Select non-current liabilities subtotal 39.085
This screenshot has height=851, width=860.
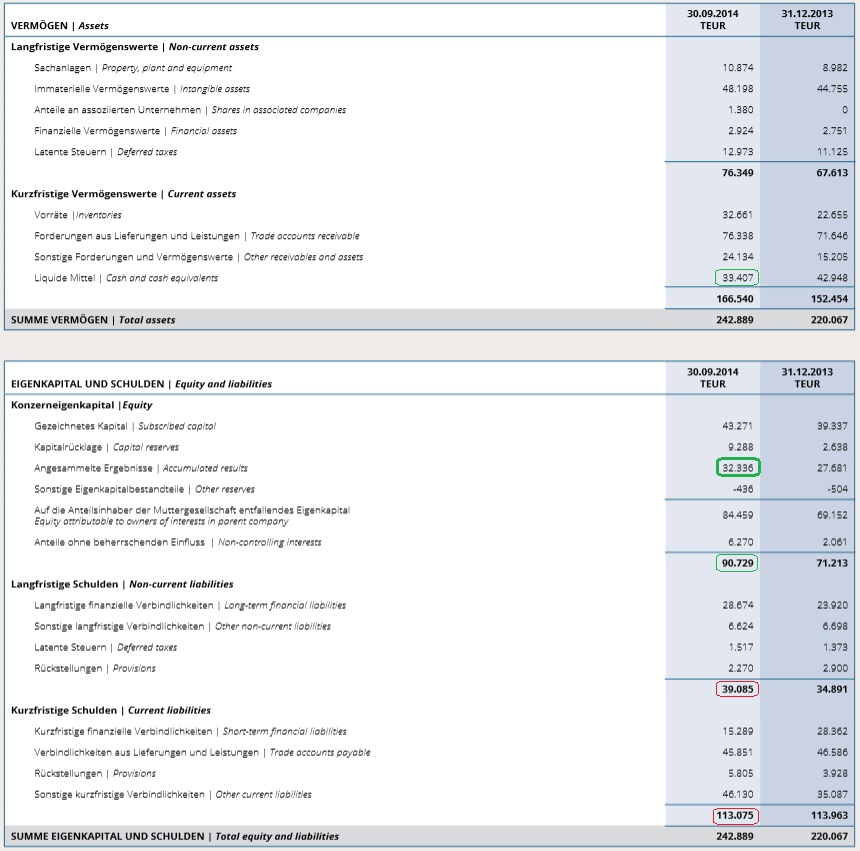(x=738, y=689)
